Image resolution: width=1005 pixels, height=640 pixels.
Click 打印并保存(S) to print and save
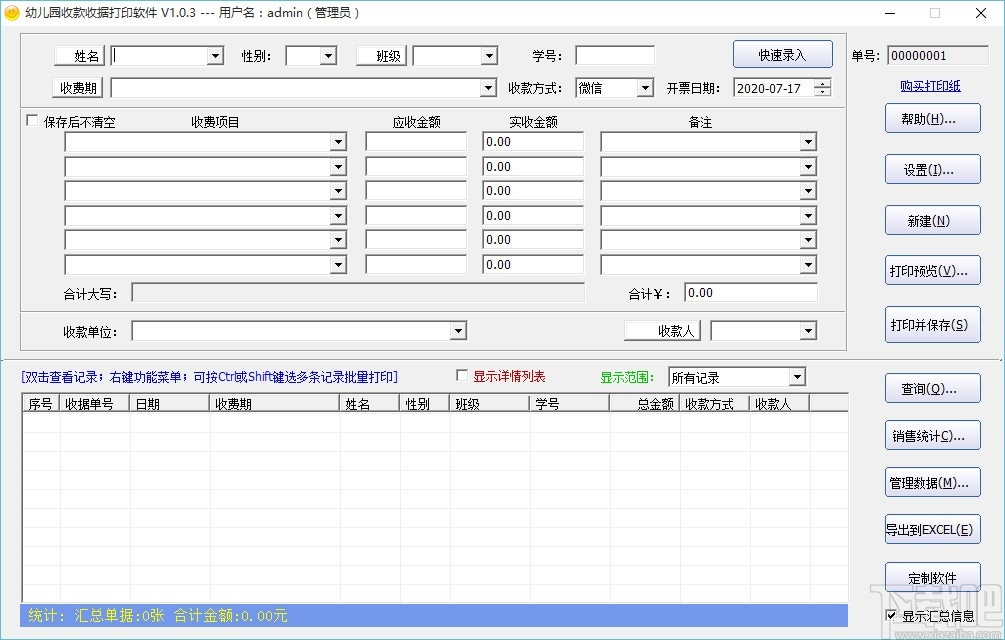tap(932, 324)
